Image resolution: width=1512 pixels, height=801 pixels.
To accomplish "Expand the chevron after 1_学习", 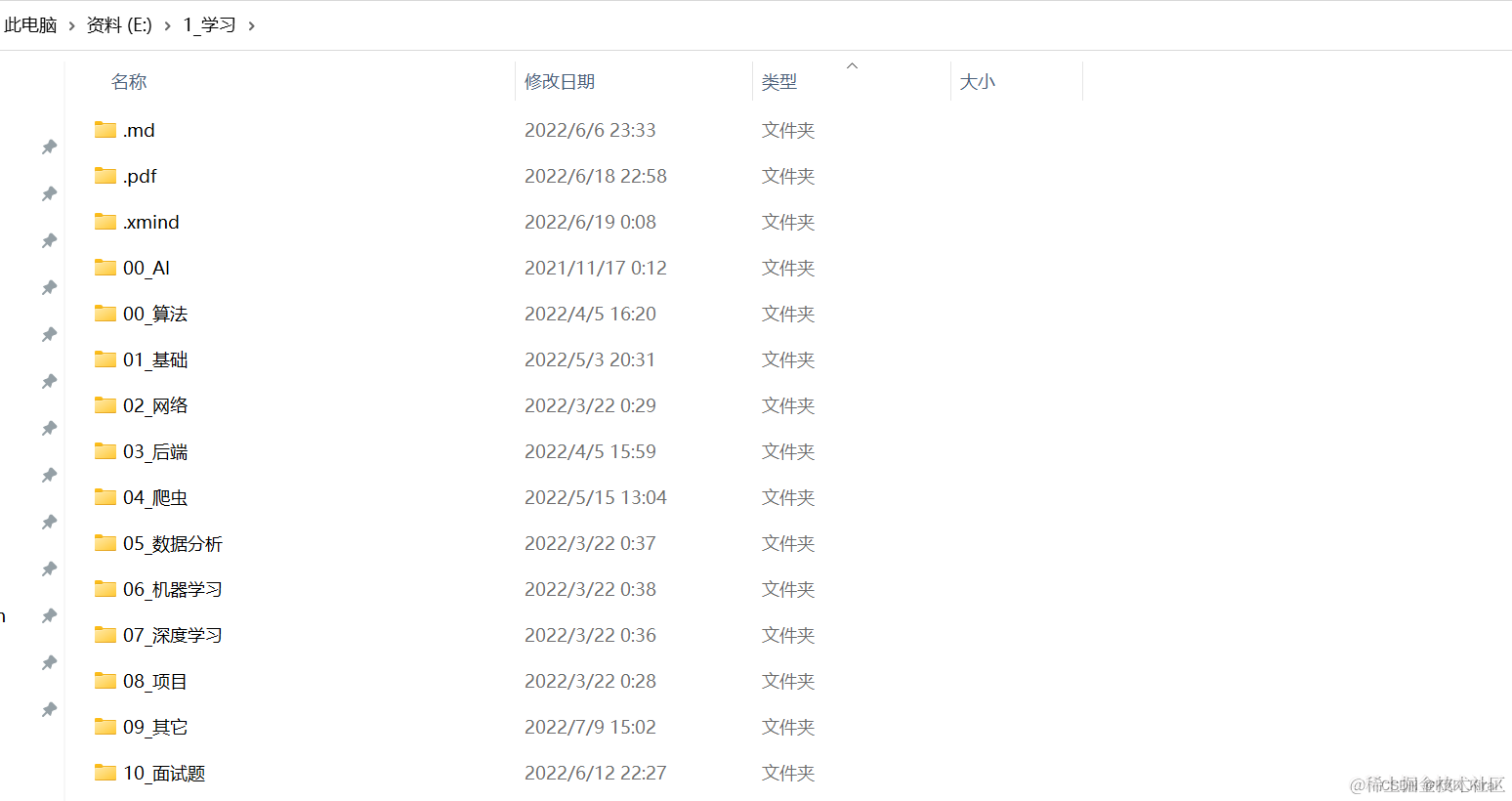I will 251,26.
